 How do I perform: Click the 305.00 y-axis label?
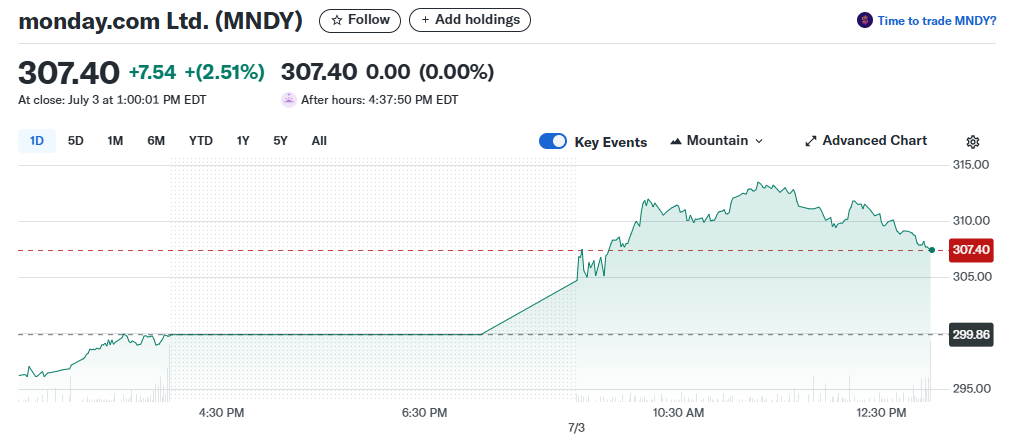(971, 276)
